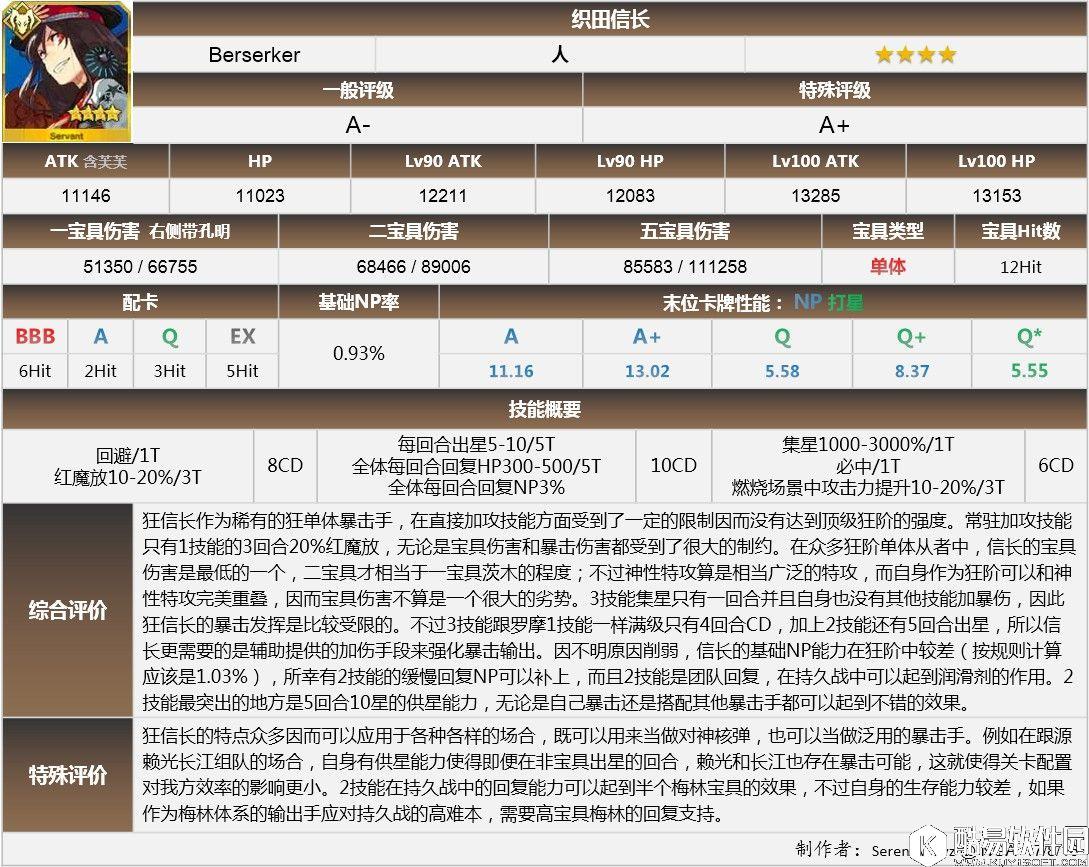Screen dimensions: 1089x867
Task: Click the four gold stars rarity rating
Action: point(916,54)
